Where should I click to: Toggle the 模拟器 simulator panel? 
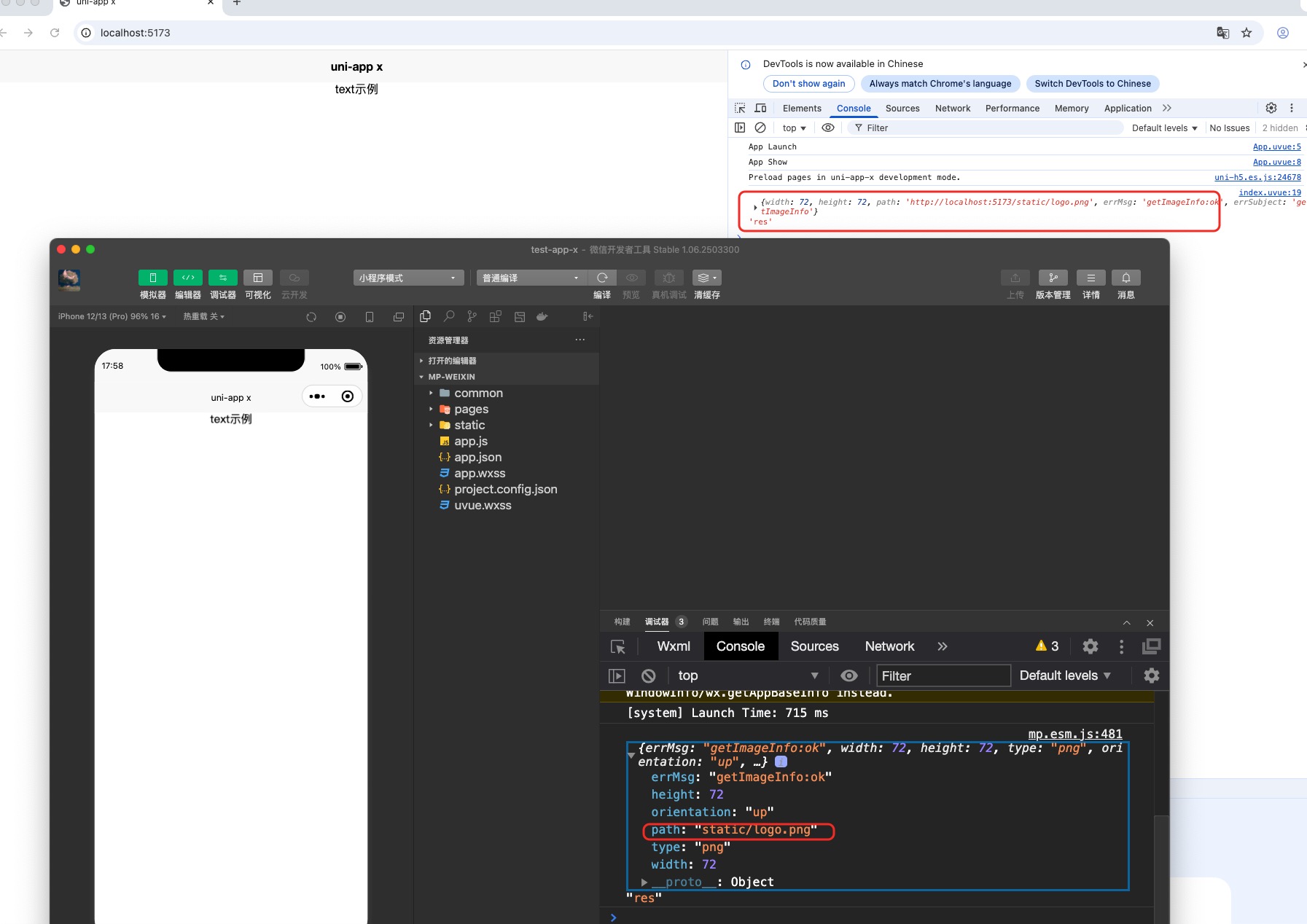153,278
